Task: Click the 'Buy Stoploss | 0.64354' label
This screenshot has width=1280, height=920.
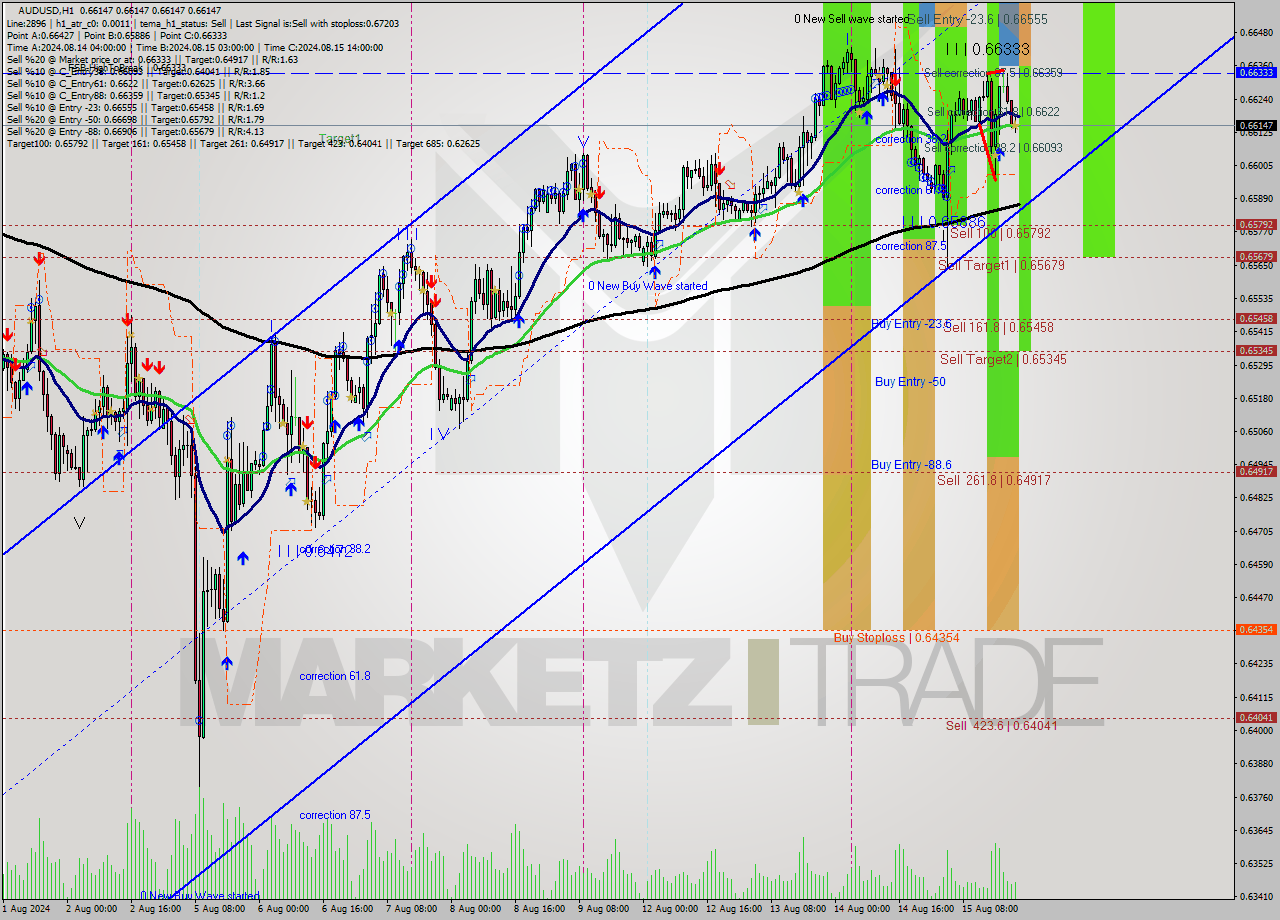Action: coord(897,638)
